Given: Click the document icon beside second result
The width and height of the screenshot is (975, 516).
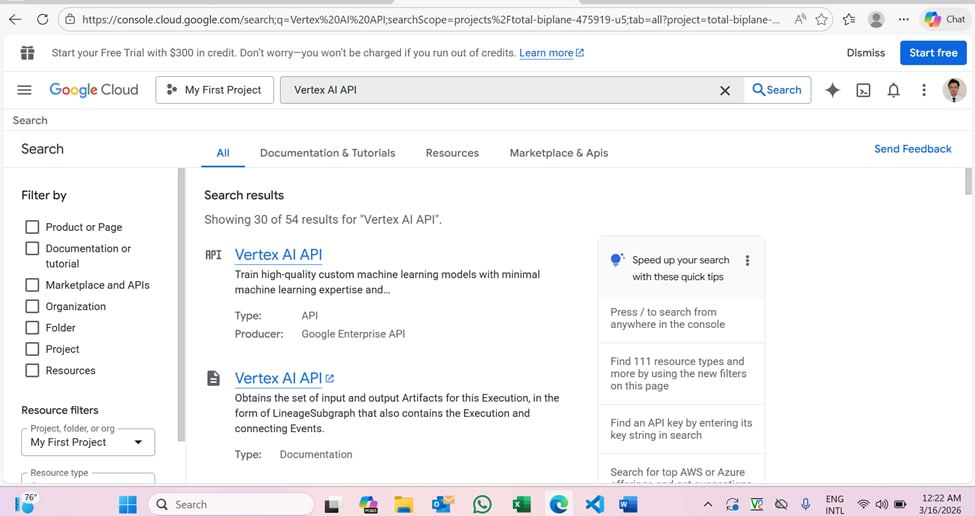Looking at the screenshot, I should click(x=213, y=378).
